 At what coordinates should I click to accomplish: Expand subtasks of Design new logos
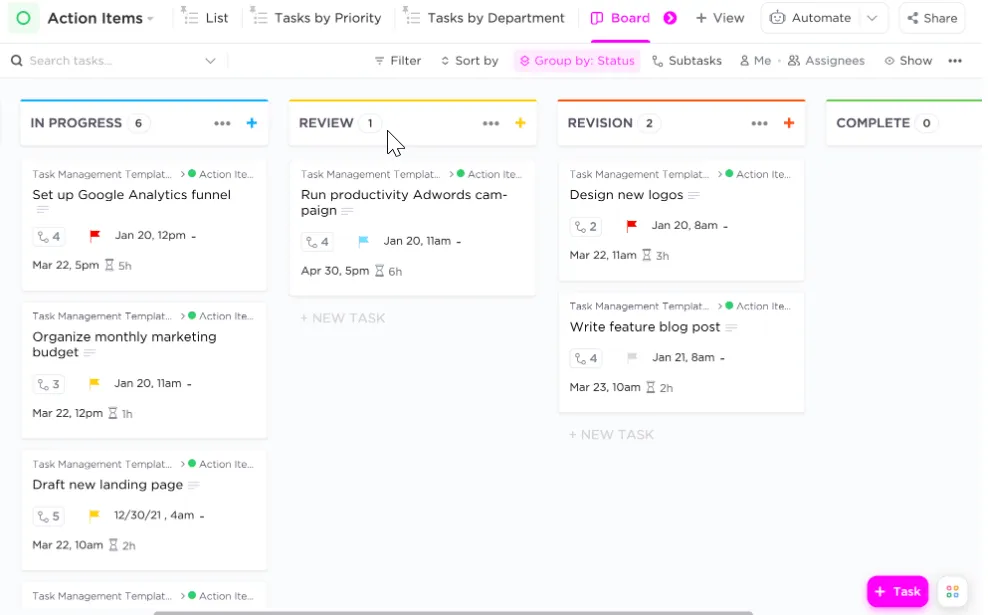point(586,226)
